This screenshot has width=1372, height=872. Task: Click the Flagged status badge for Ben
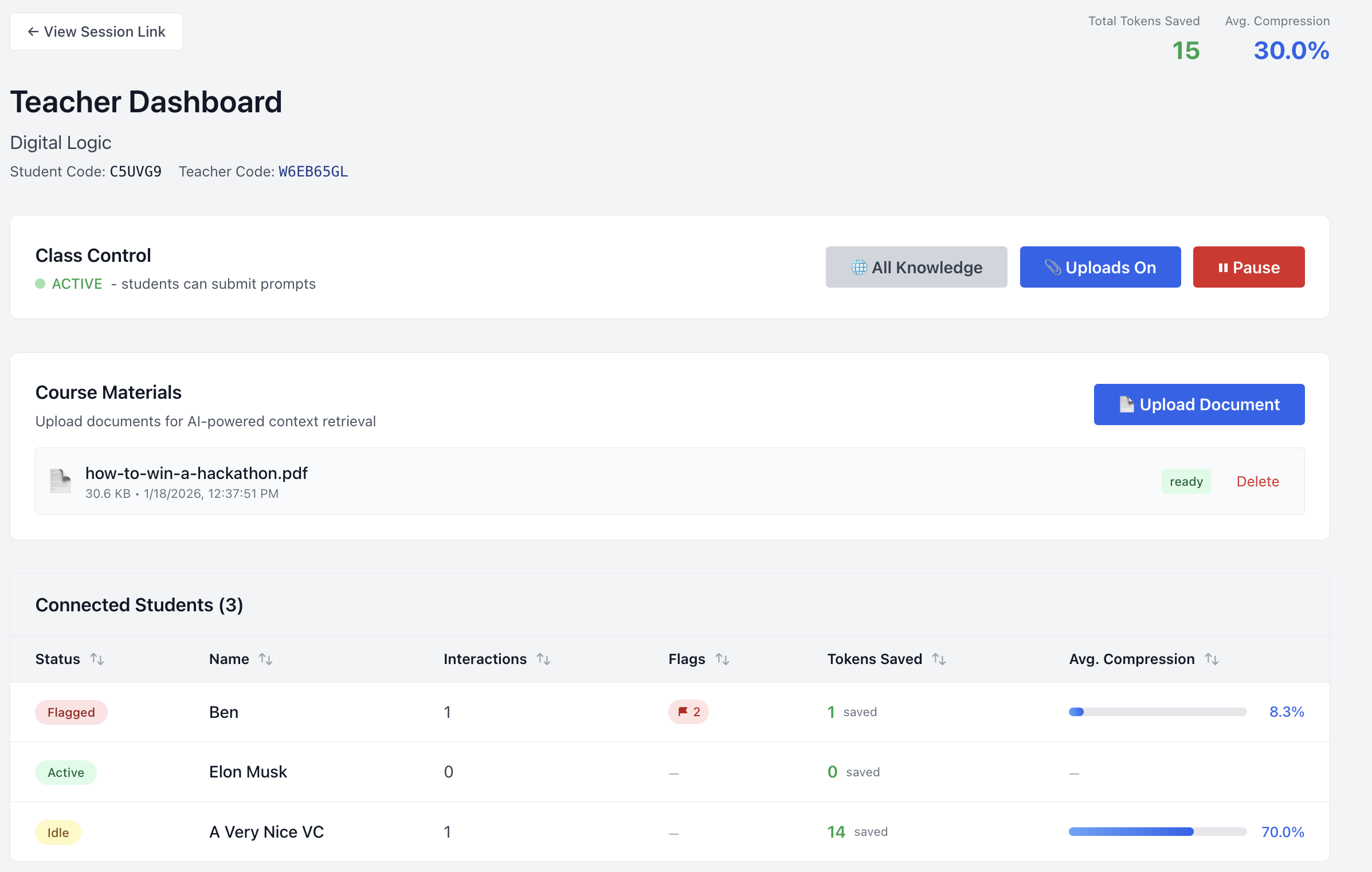coord(71,712)
